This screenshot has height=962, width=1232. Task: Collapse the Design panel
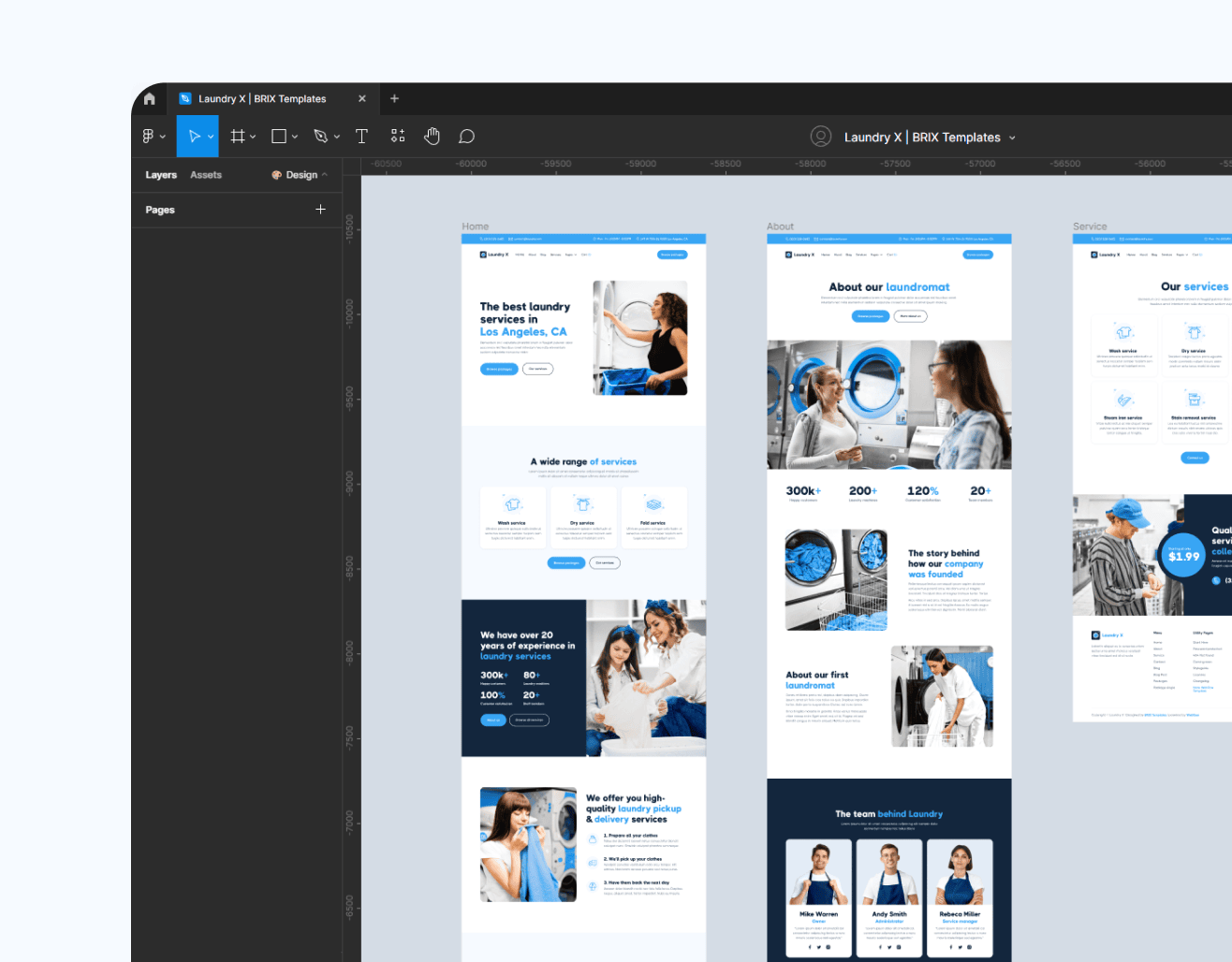(x=327, y=174)
